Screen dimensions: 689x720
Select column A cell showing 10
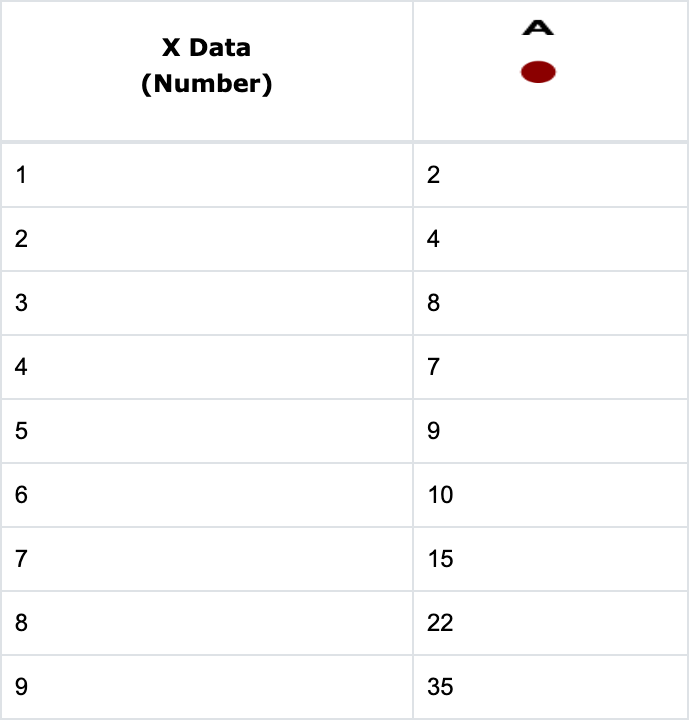tap(550, 495)
